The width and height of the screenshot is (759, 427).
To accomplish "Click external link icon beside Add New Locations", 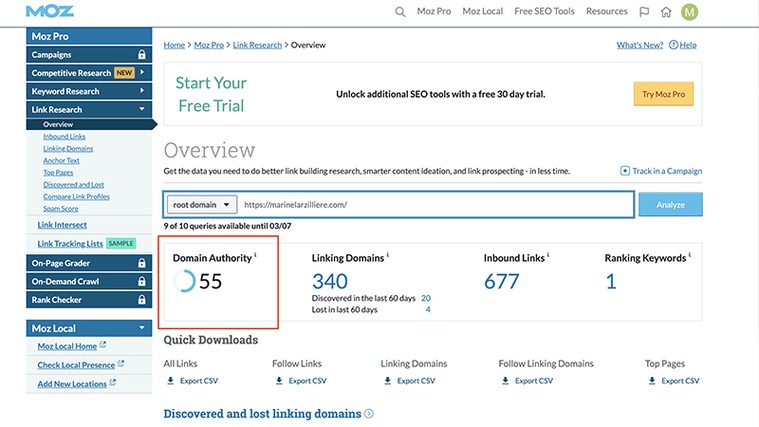I will pyautogui.click(x=112, y=382).
